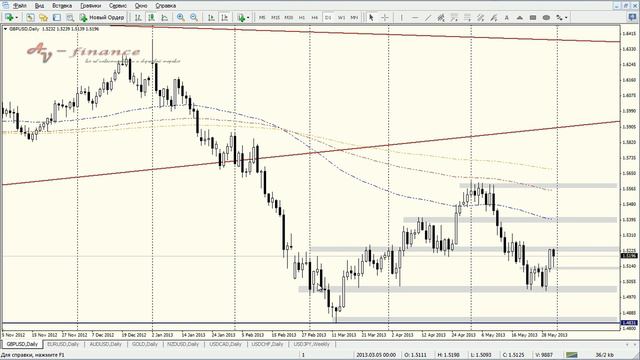Select the cursor arrow tool

pos(371,18)
